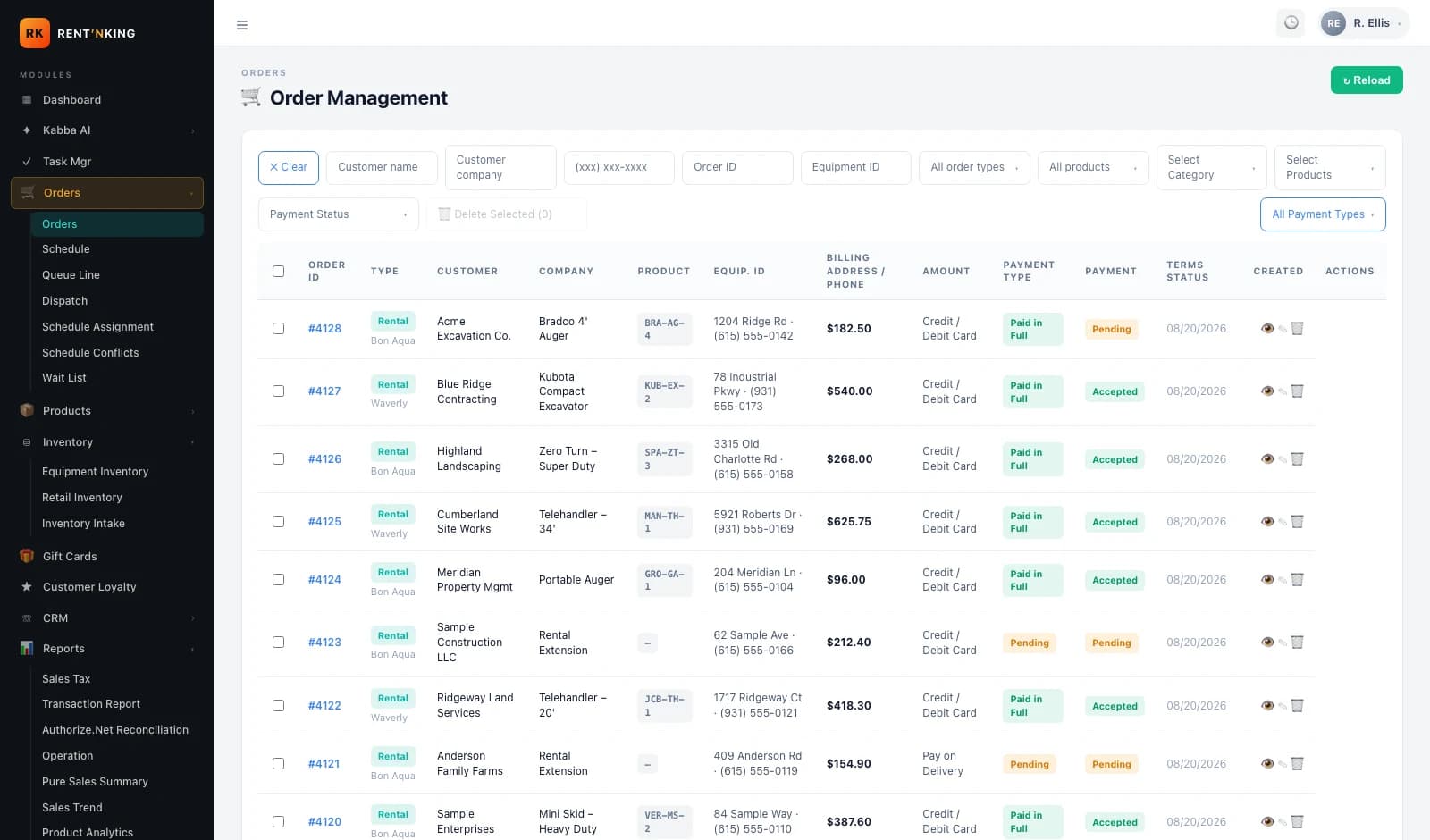The width and height of the screenshot is (1430, 840).
Task: Check the box for order #4120
Action: click(x=278, y=822)
